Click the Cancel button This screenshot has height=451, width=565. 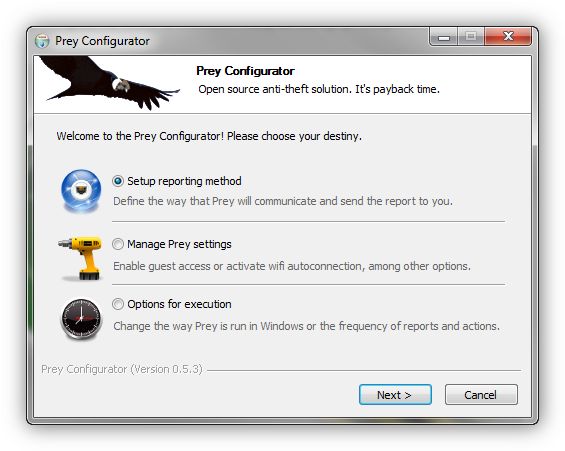click(x=481, y=395)
